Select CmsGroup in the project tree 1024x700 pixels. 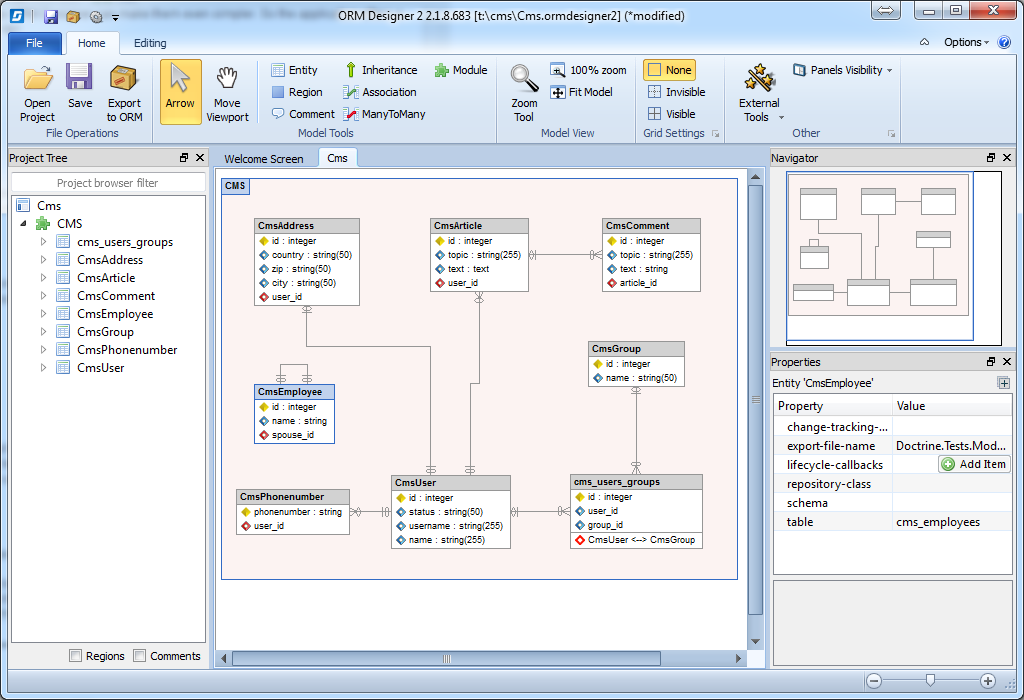105,332
